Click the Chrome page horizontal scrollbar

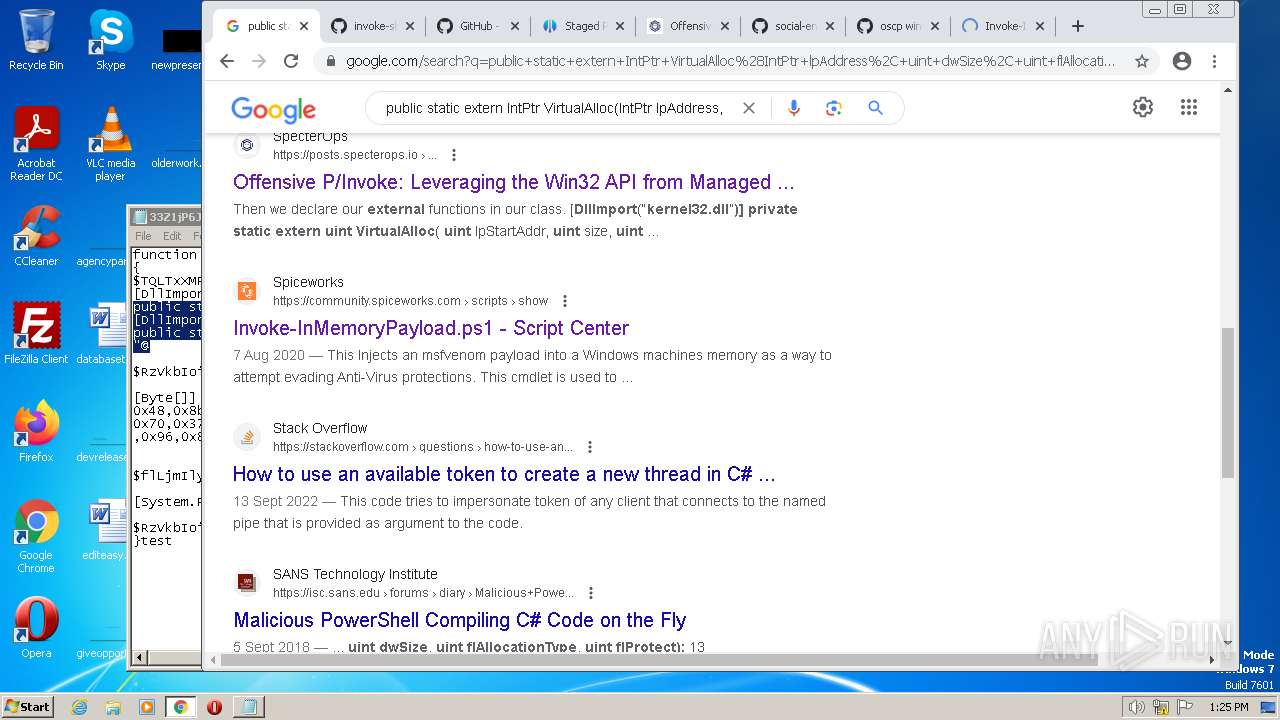coord(659,660)
